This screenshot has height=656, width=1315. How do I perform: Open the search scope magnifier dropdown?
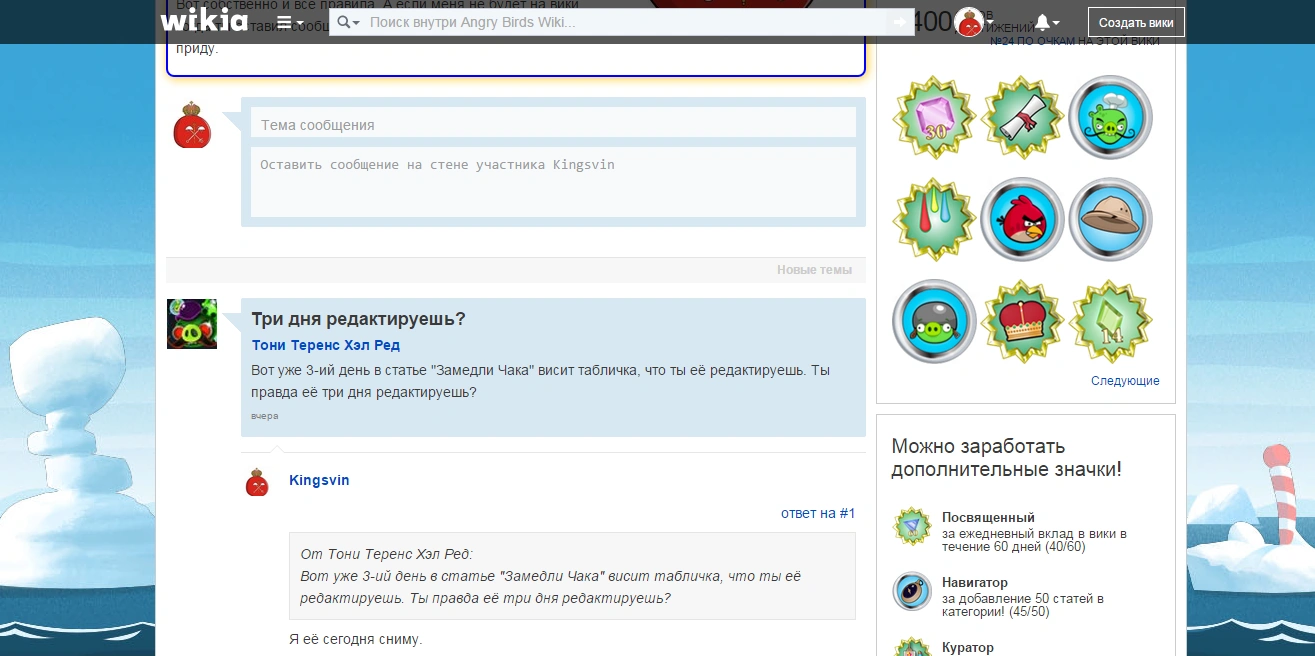click(349, 22)
